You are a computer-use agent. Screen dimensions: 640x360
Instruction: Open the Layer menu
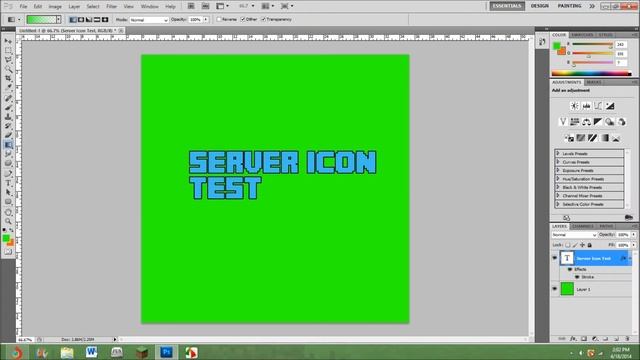point(74,7)
